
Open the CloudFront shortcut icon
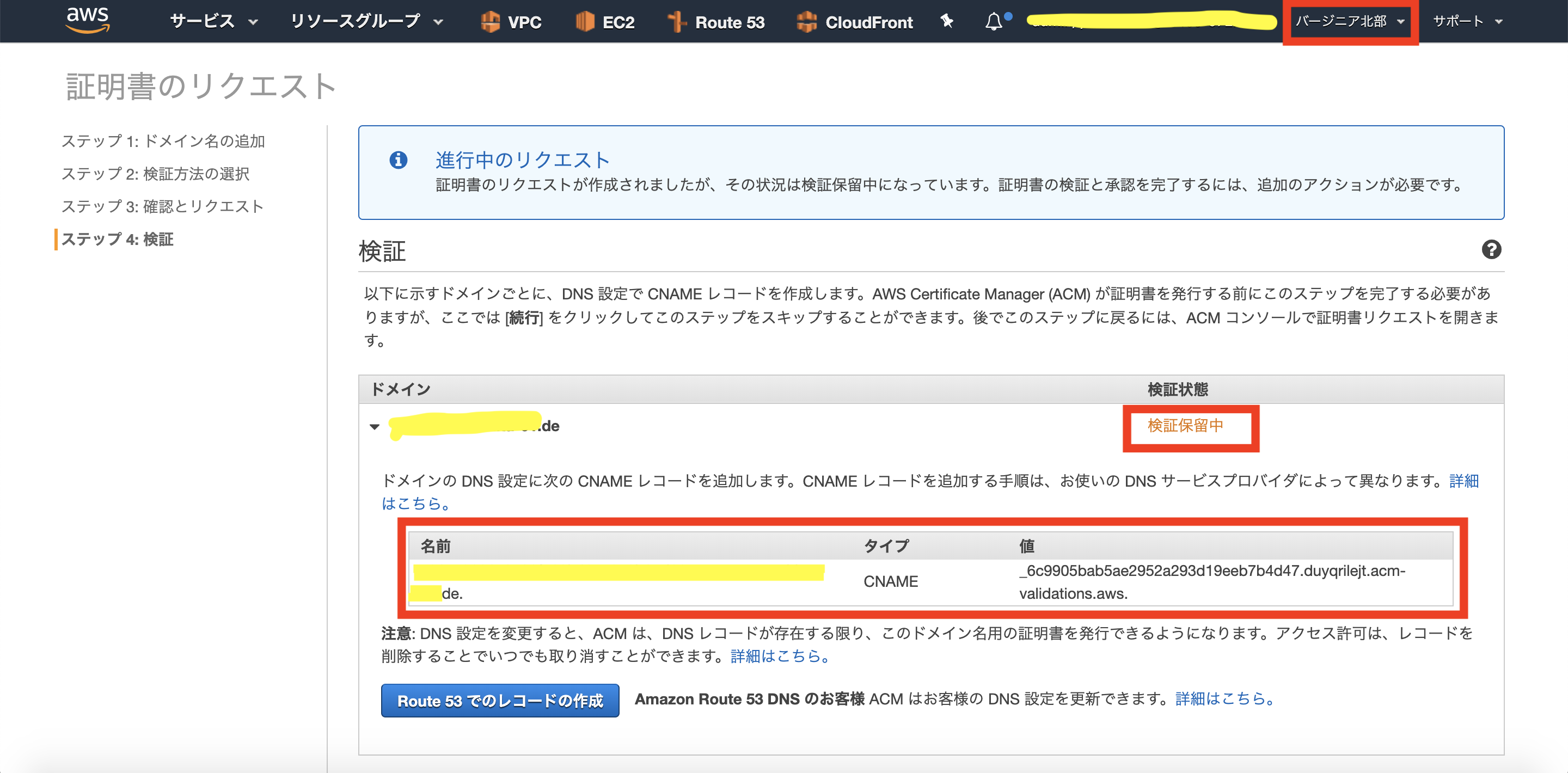pos(806,22)
